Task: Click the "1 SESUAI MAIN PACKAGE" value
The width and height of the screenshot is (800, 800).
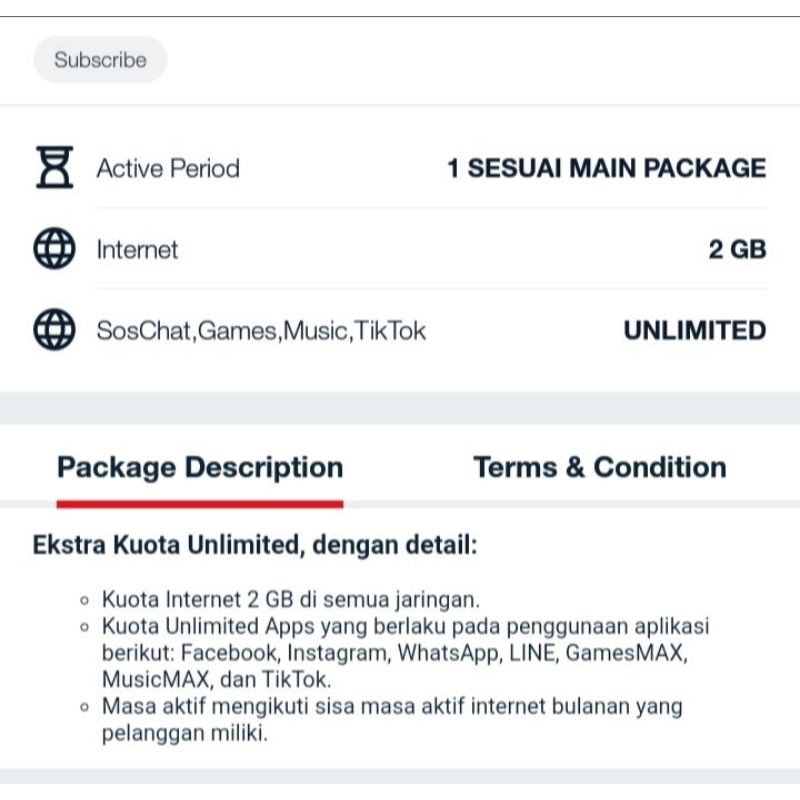Action: pyautogui.click(x=606, y=168)
